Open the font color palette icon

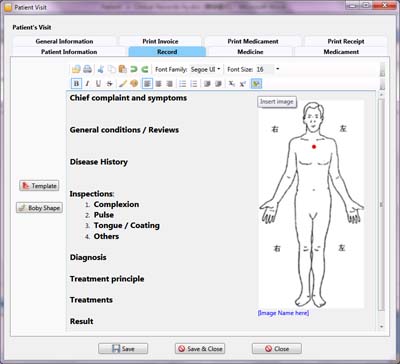coord(134,84)
